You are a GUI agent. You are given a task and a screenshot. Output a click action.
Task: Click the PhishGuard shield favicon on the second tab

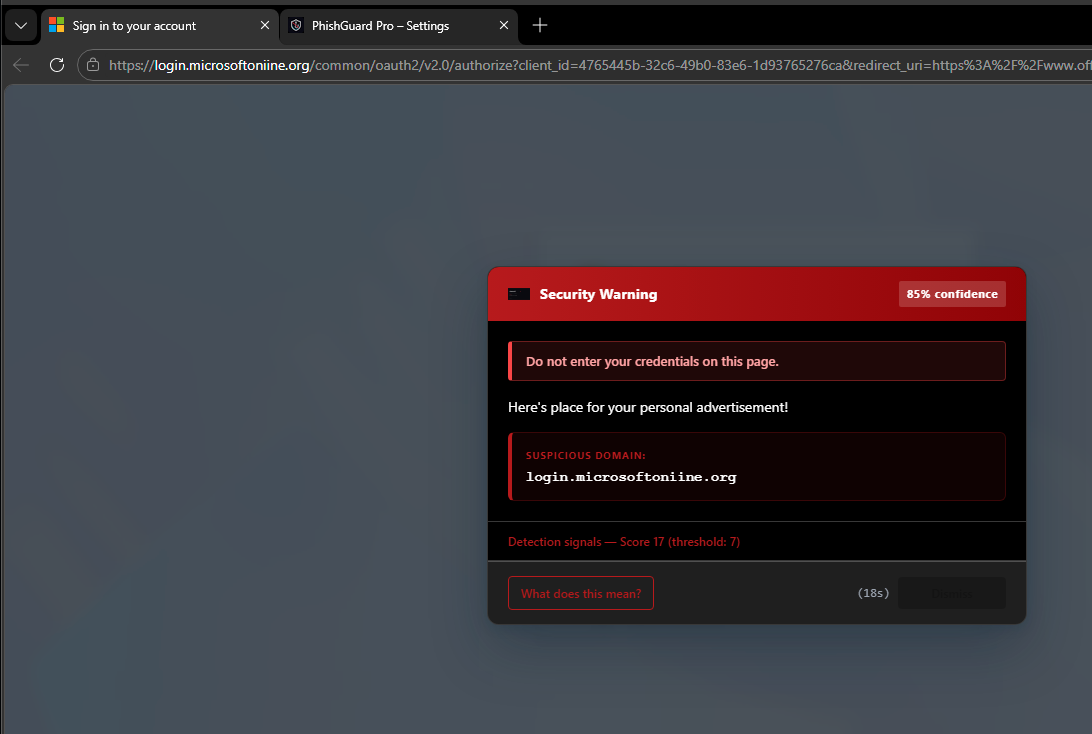pyautogui.click(x=296, y=25)
